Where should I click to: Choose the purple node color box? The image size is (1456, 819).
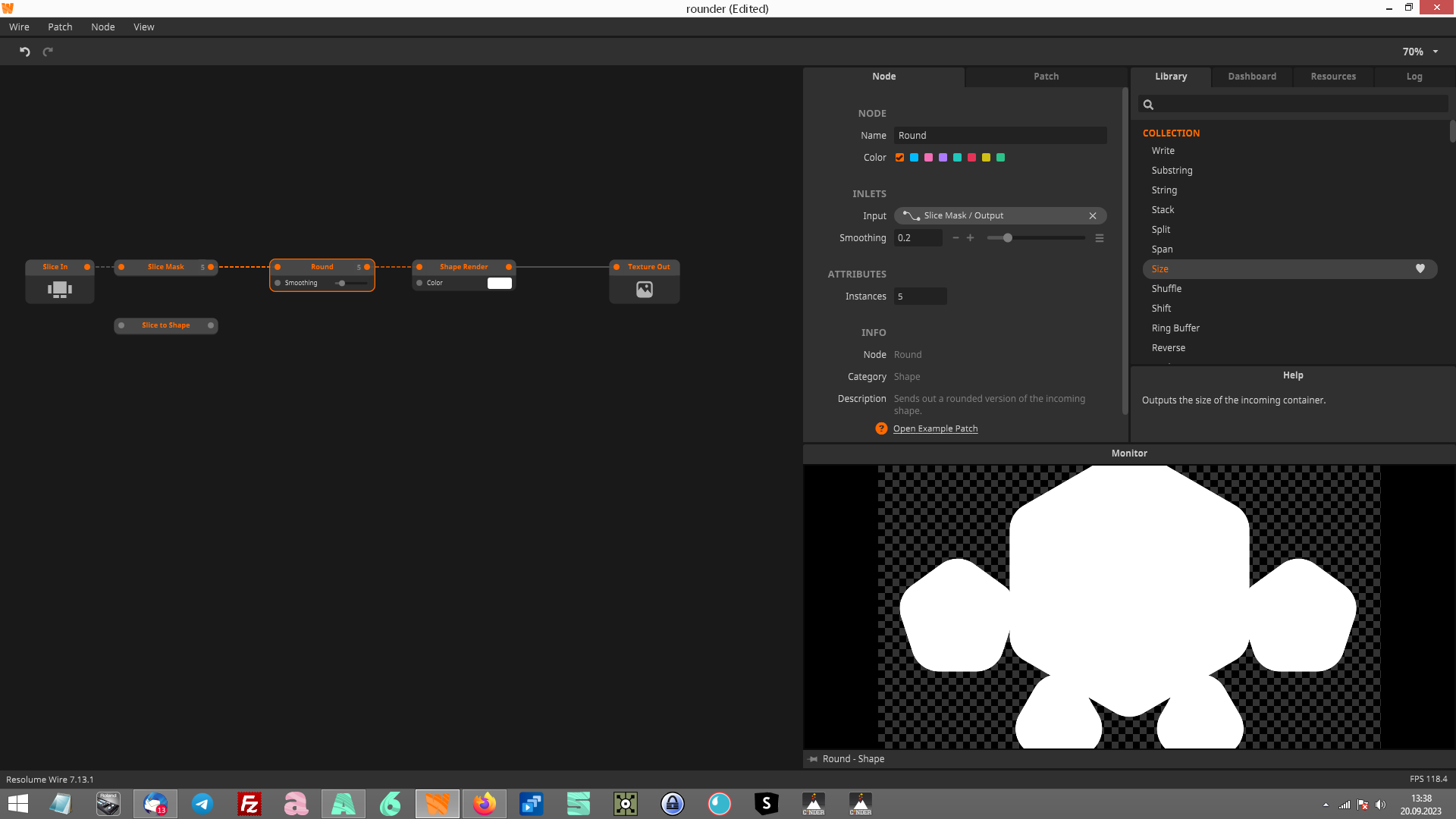pyautogui.click(x=943, y=158)
